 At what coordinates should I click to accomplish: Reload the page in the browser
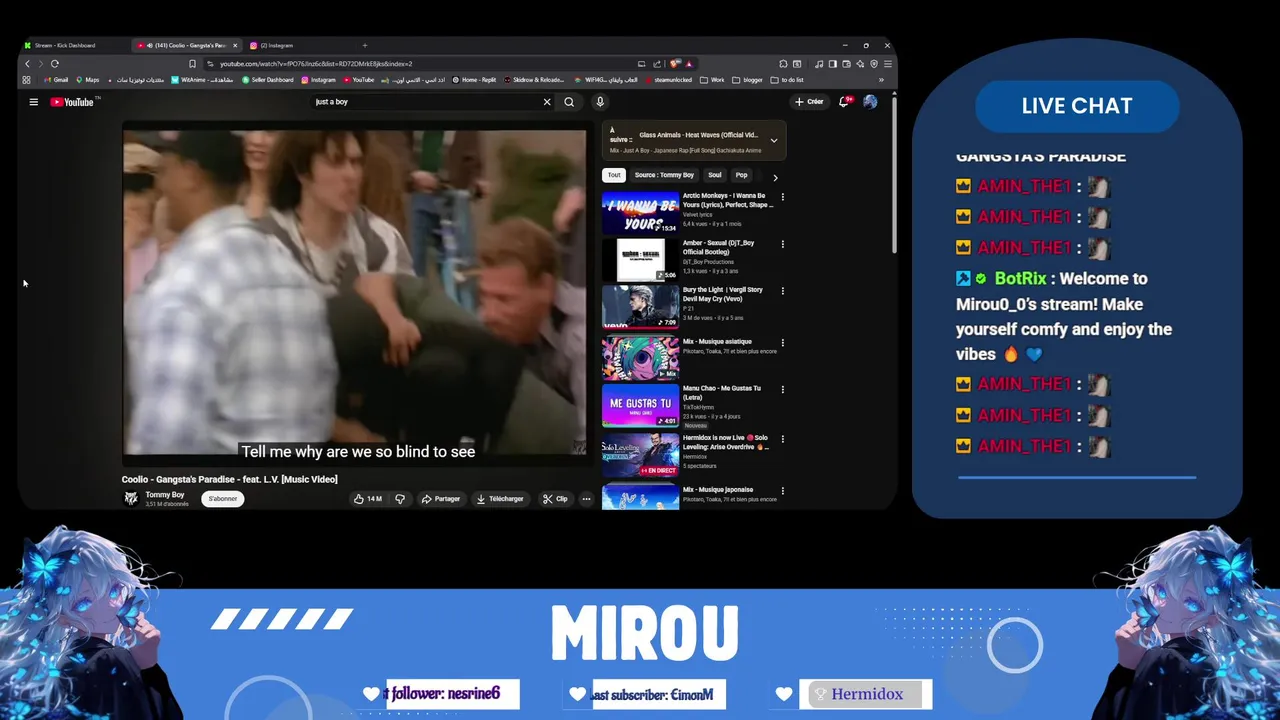[x=55, y=64]
